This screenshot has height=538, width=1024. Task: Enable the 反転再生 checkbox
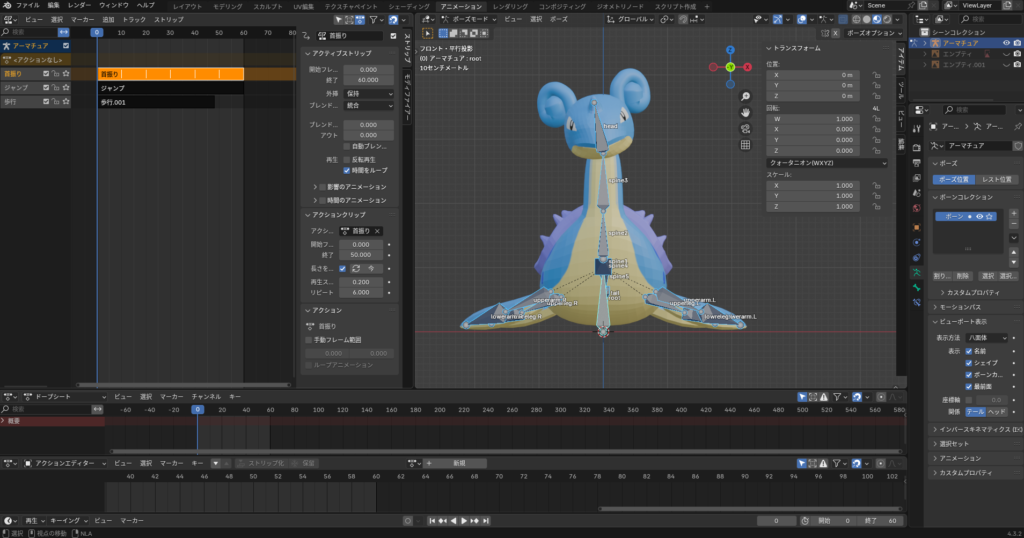(x=347, y=159)
